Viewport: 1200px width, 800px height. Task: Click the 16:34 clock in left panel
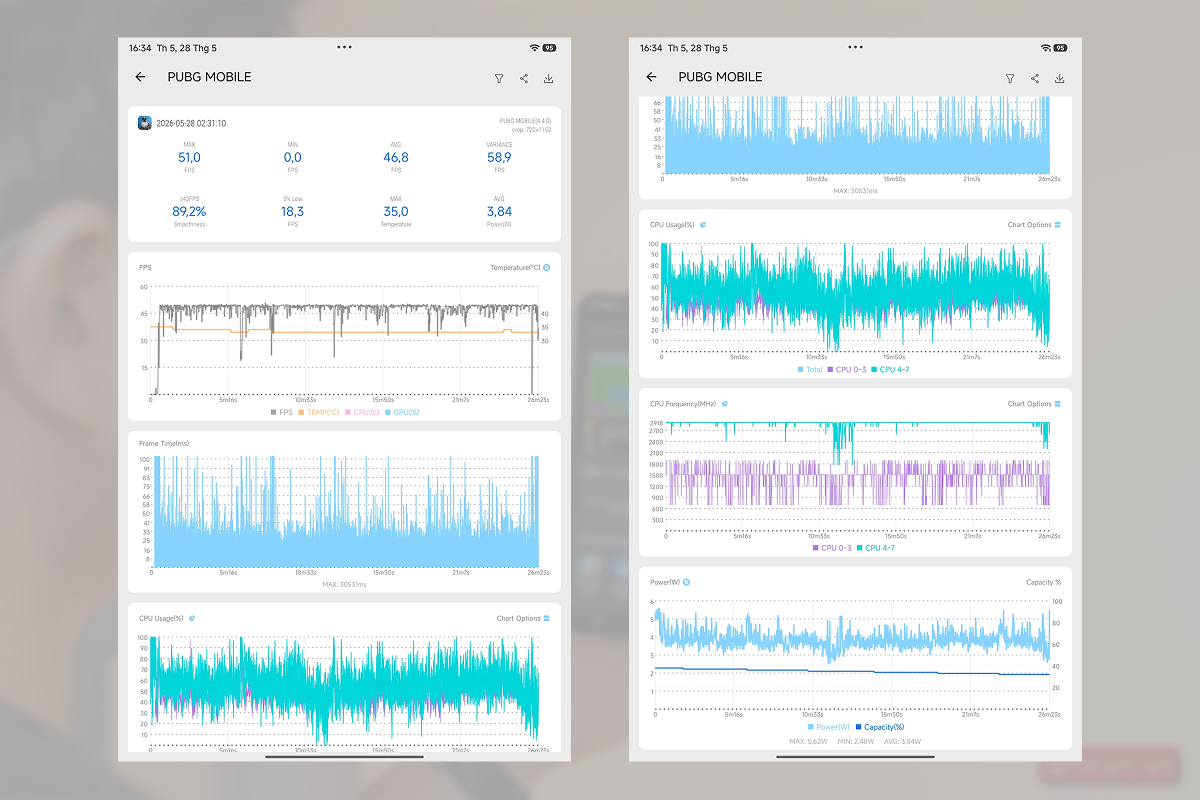tap(139, 47)
